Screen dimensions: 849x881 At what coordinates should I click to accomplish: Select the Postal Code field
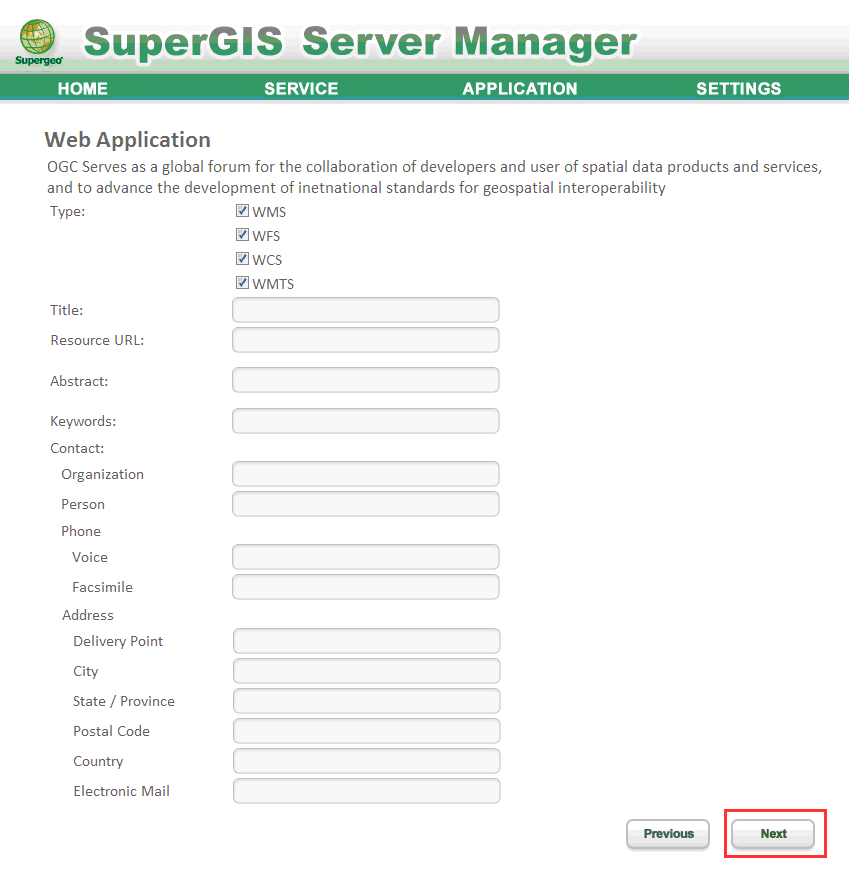(366, 731)
